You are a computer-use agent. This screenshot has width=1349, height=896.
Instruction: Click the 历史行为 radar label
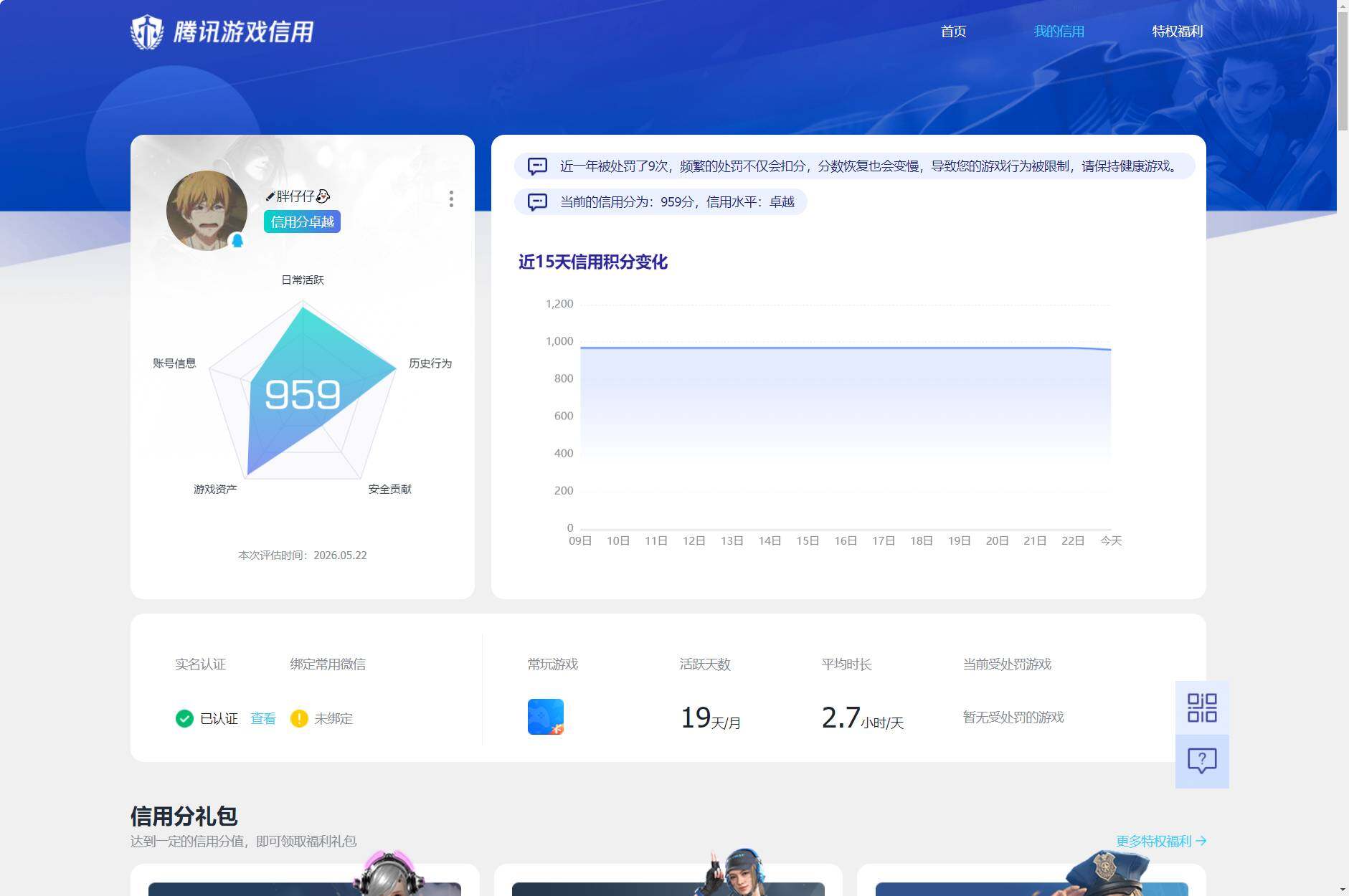[x=430, y=363]
